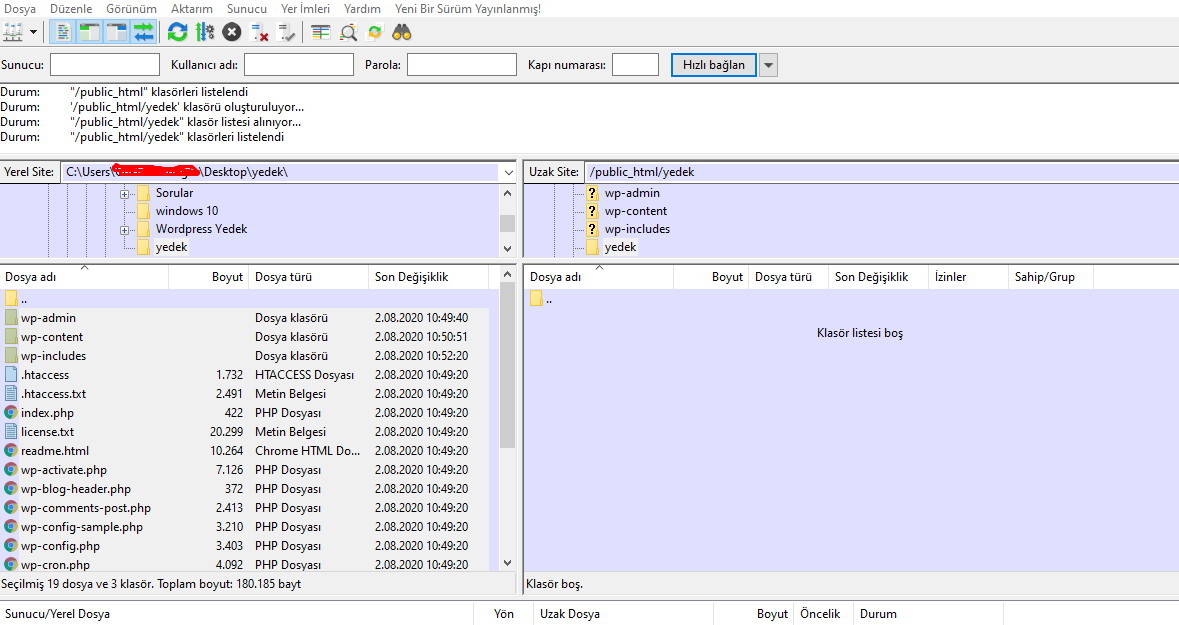
Task: Open the Sunucu menu
Action: coord(247,9)
